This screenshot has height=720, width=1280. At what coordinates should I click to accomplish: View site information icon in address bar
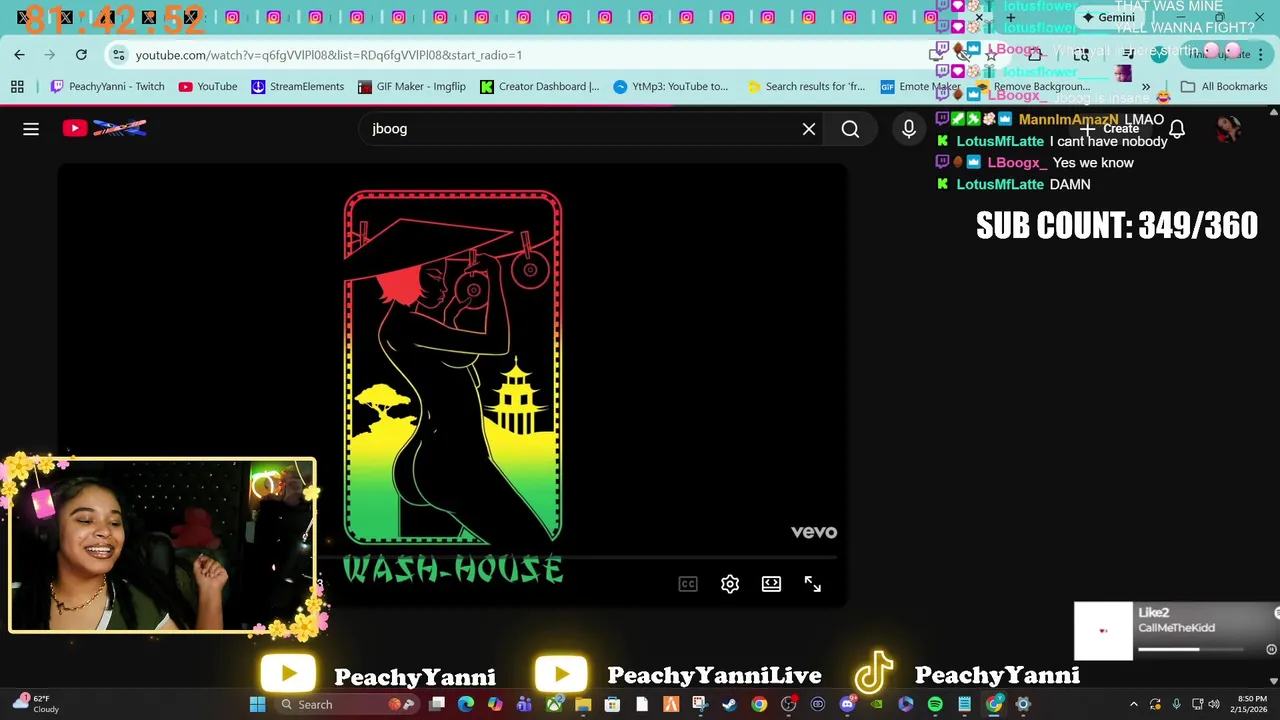(x=119, y=55)
